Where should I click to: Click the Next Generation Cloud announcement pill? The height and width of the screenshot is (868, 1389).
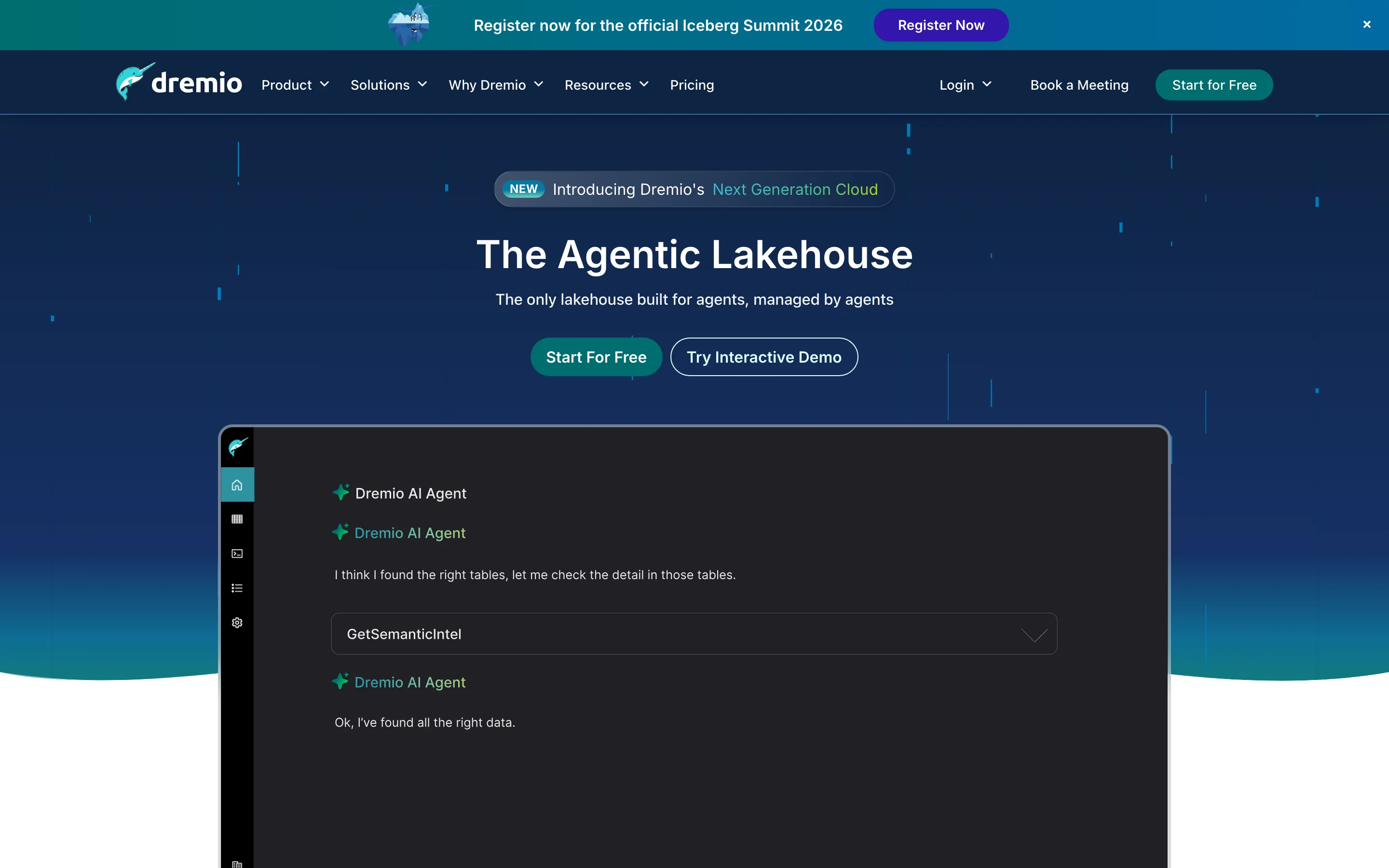click(694, 190)
